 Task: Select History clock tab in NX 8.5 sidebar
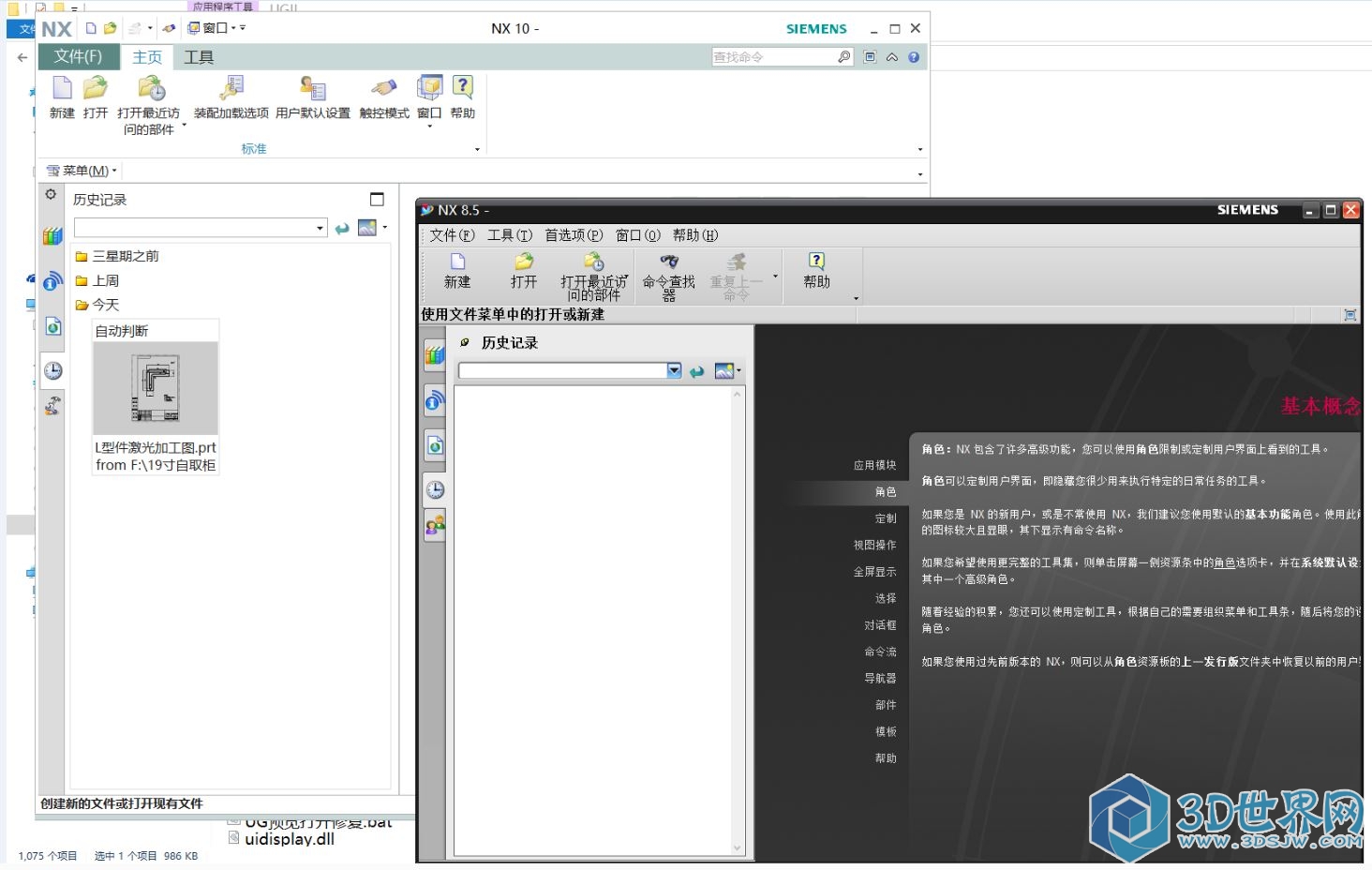pyautogui.click(x=435, y=488)
